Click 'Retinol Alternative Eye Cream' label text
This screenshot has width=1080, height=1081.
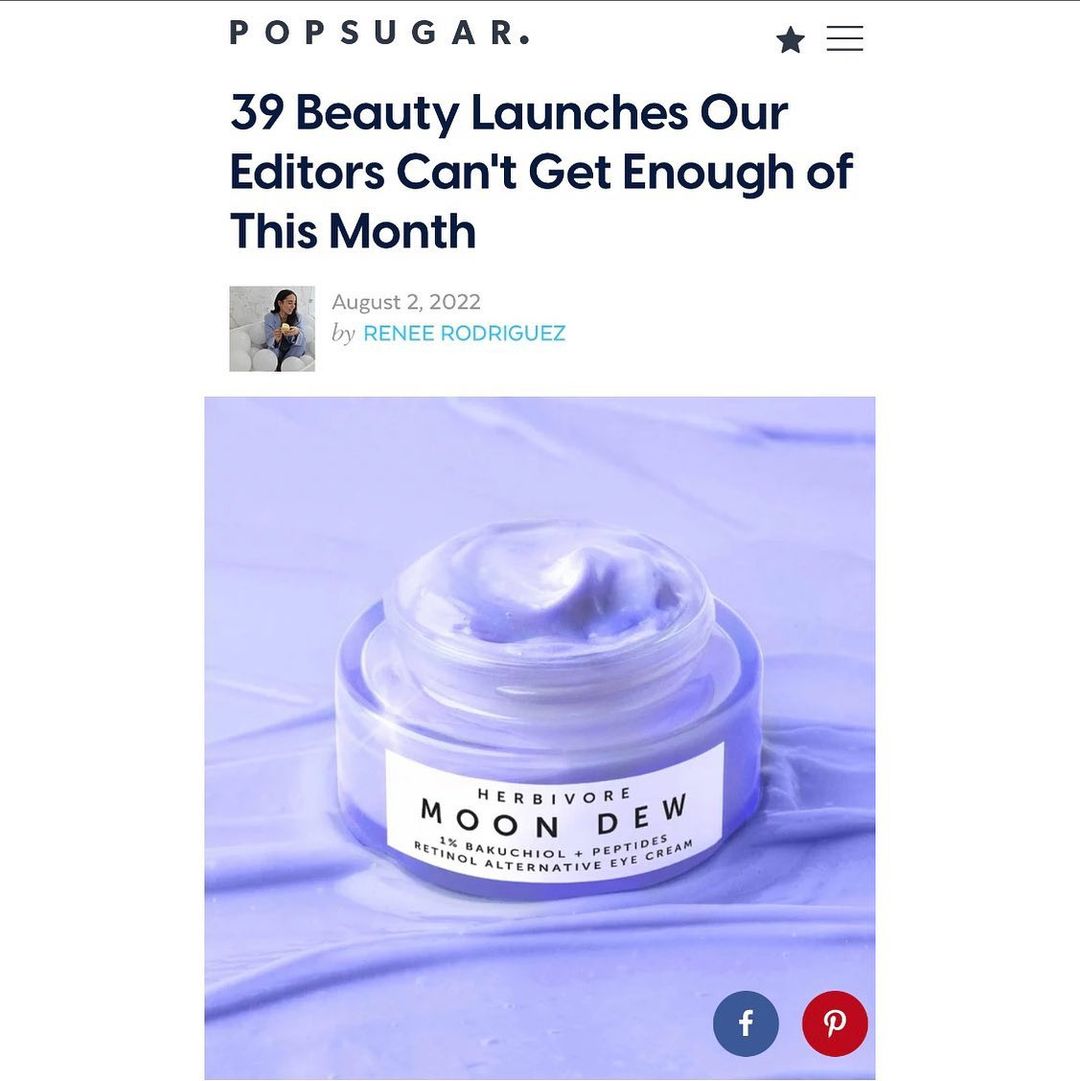click(553, 858)
